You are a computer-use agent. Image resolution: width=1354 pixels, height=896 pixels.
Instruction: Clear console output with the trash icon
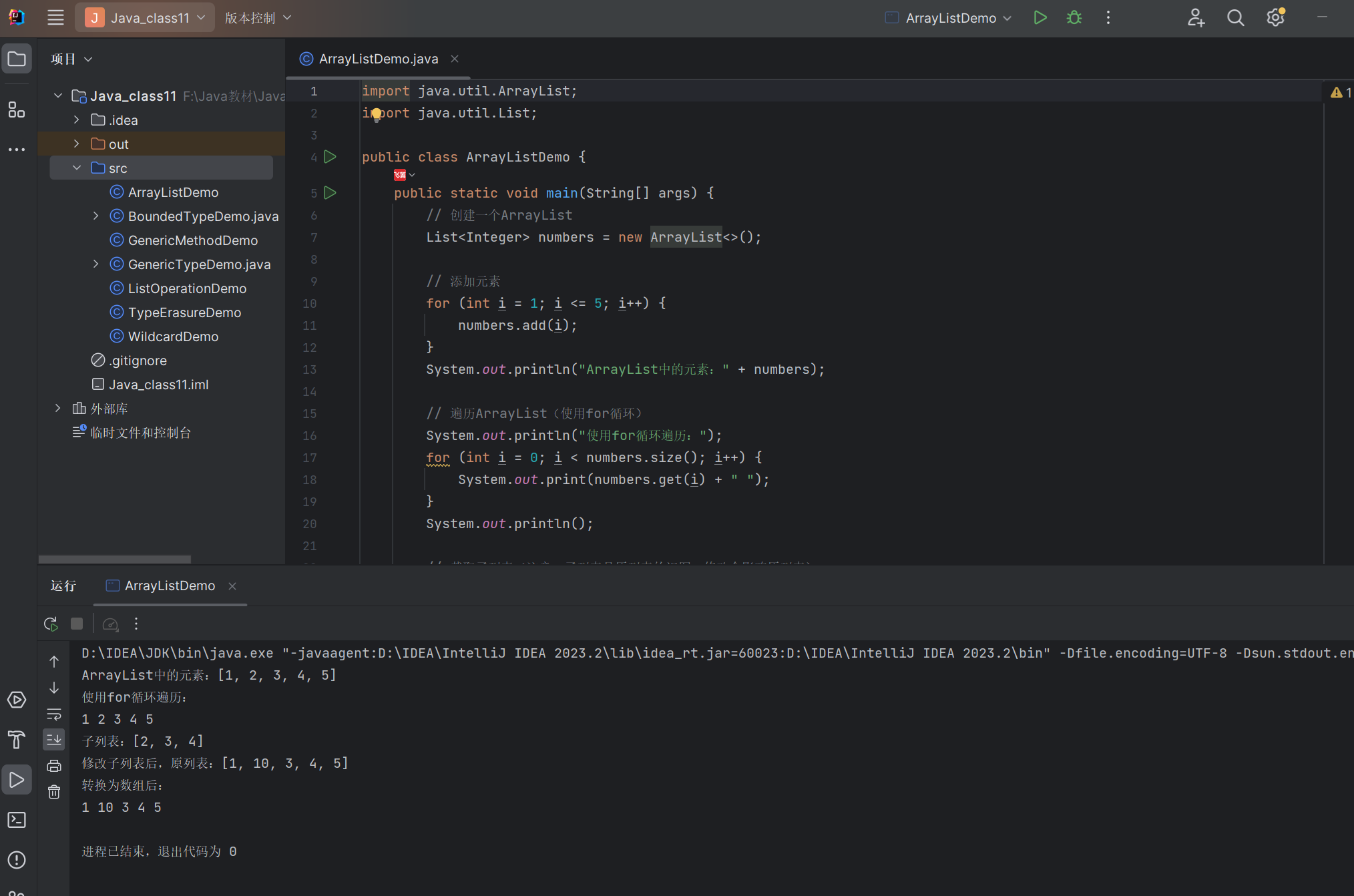(x=54, y=792)
